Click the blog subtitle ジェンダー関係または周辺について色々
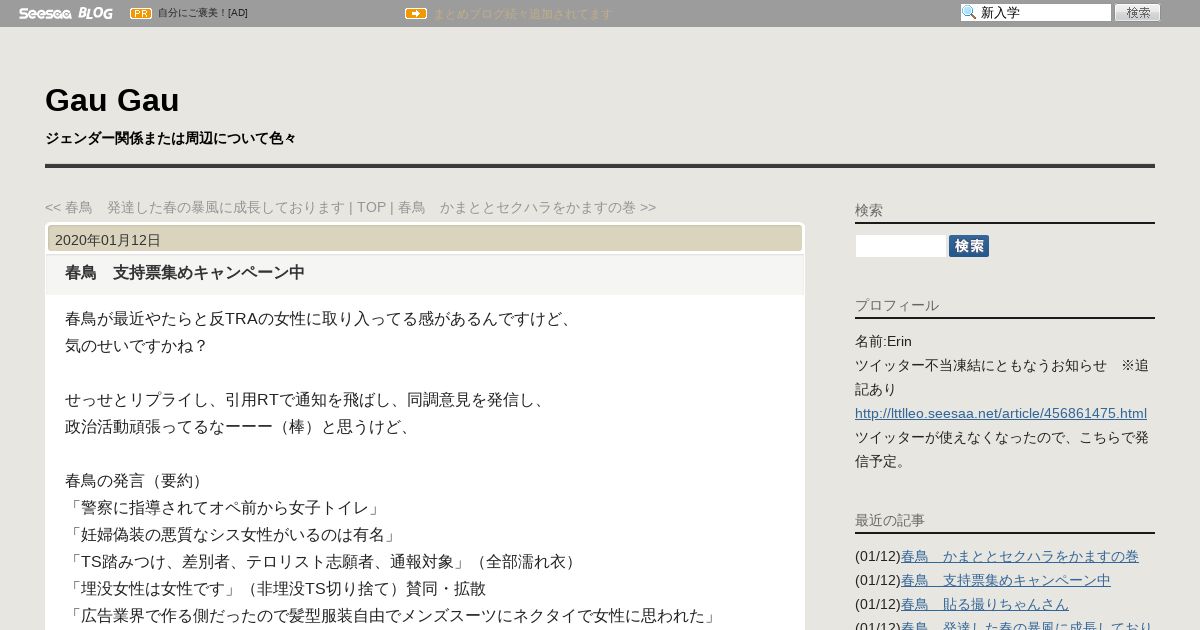This screenshot has width=1200, height=630. 171,138
